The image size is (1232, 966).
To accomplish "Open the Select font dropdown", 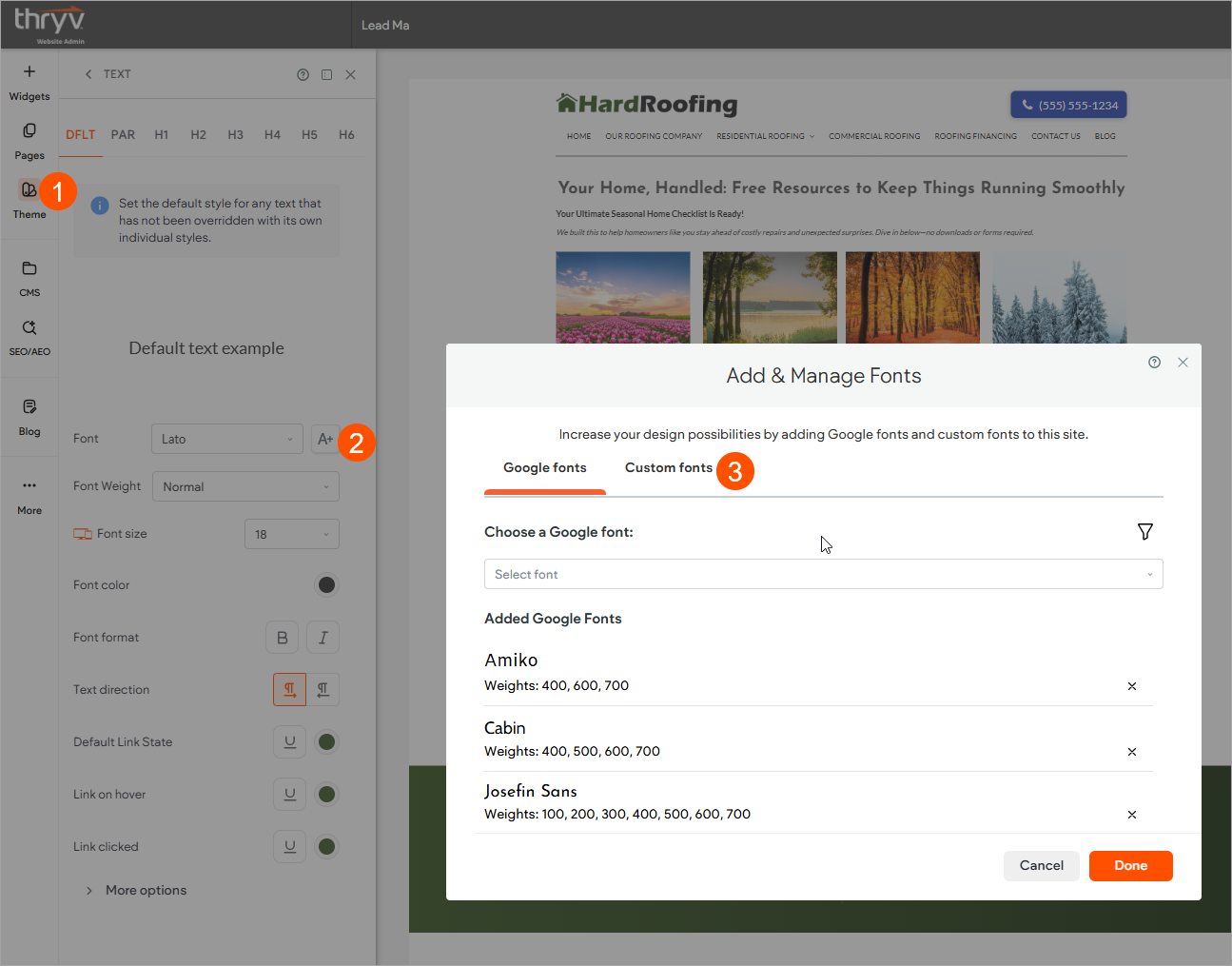I will (823, 574).
